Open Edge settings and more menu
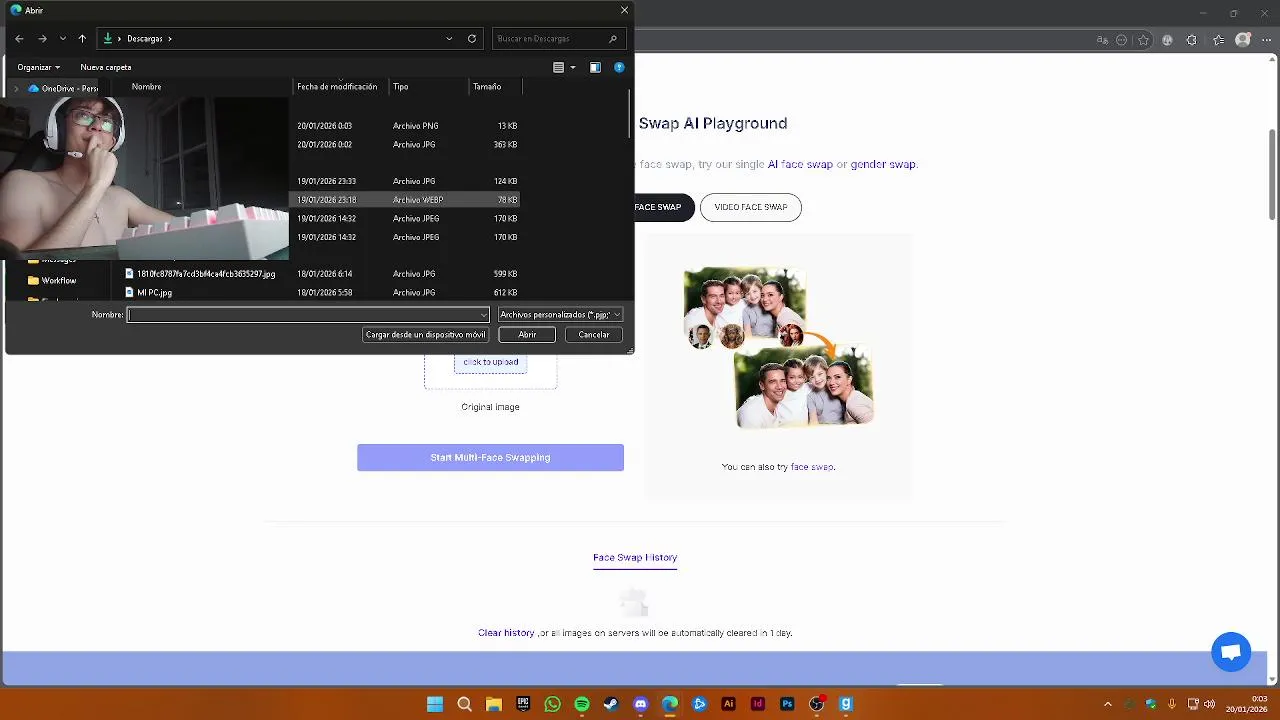This screenshot has height=720, width=1280. click(1267, 40)
